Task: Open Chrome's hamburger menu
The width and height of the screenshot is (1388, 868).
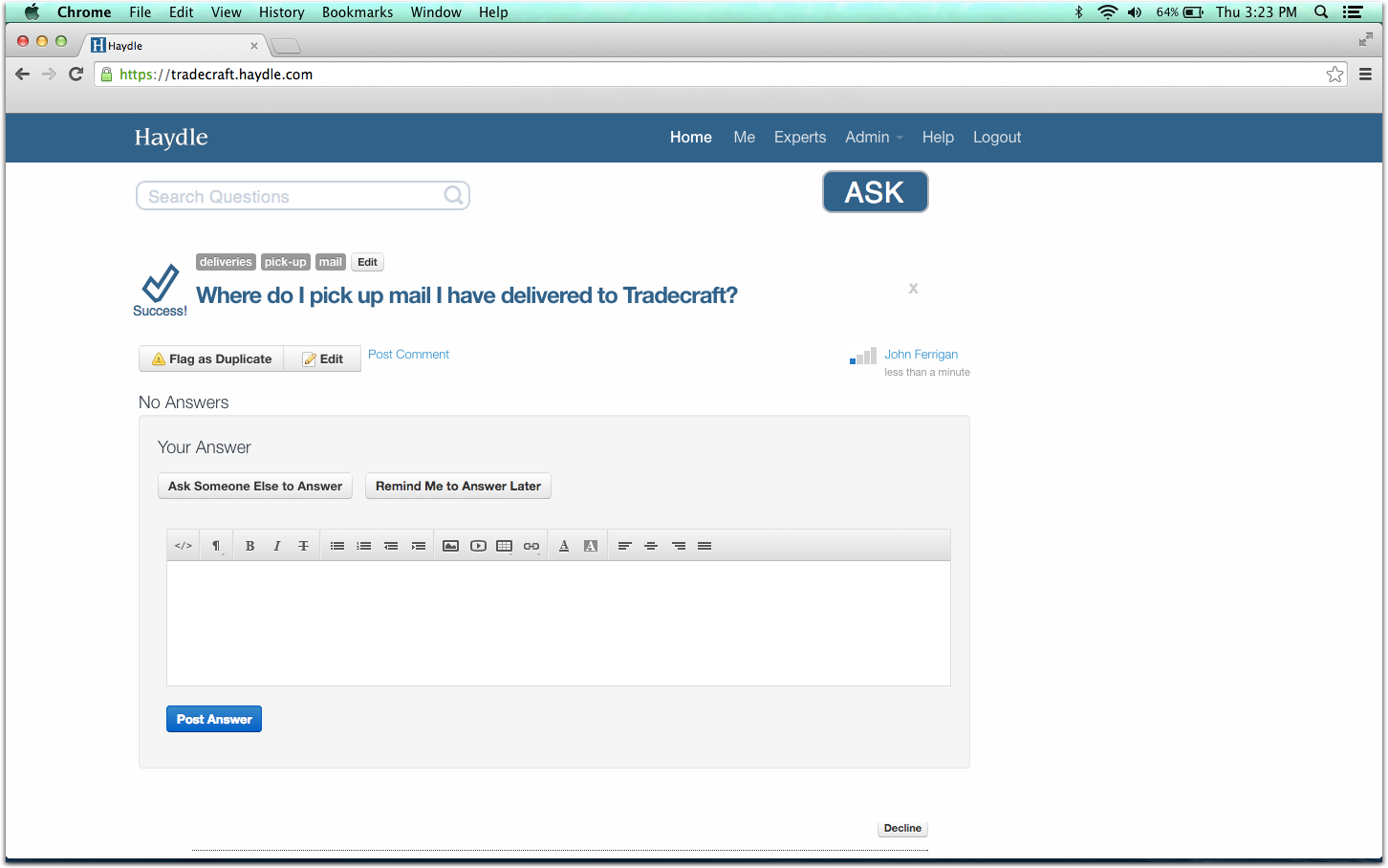Action: point(1365,75)
